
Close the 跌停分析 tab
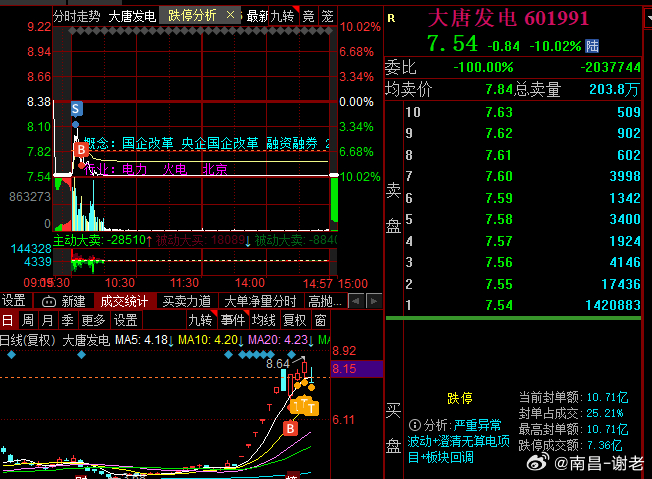point(230,15)
